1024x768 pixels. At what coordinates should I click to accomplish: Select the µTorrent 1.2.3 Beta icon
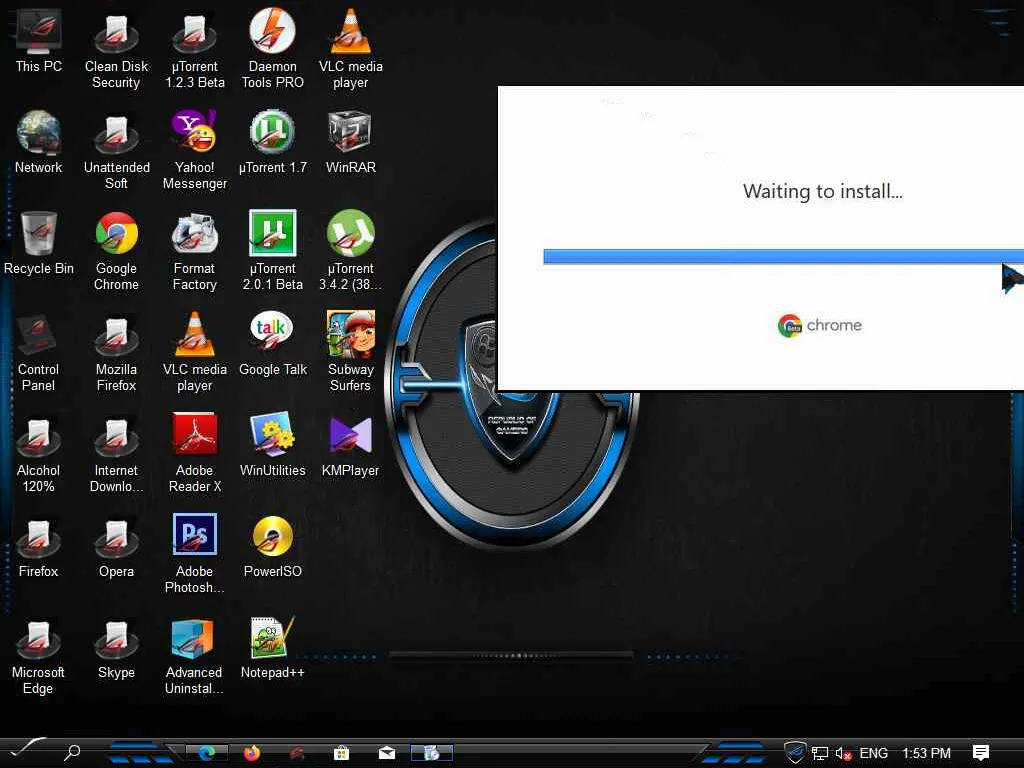(x=195, y=49)
